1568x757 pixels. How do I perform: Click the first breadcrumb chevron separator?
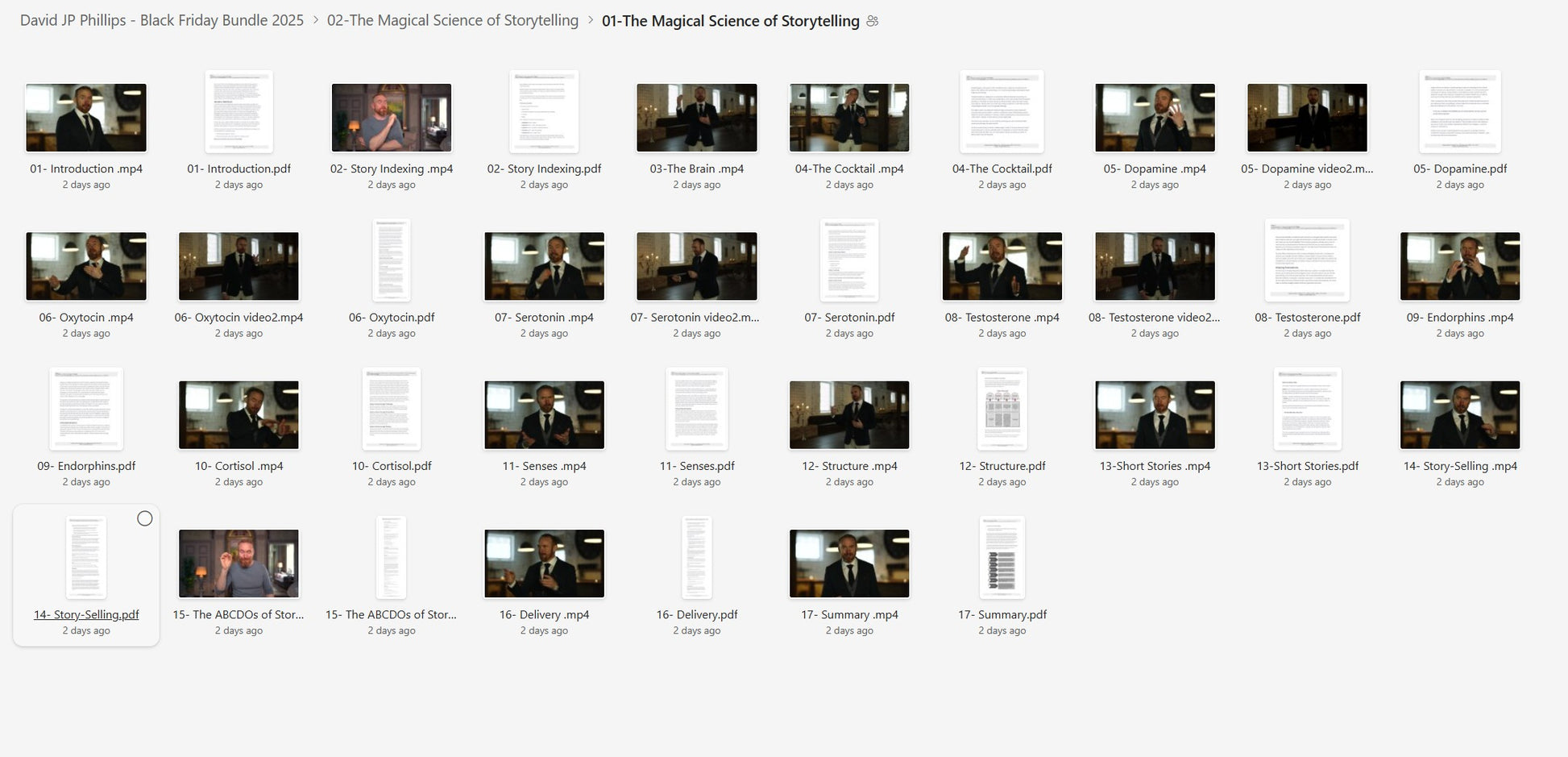point(315,21)
